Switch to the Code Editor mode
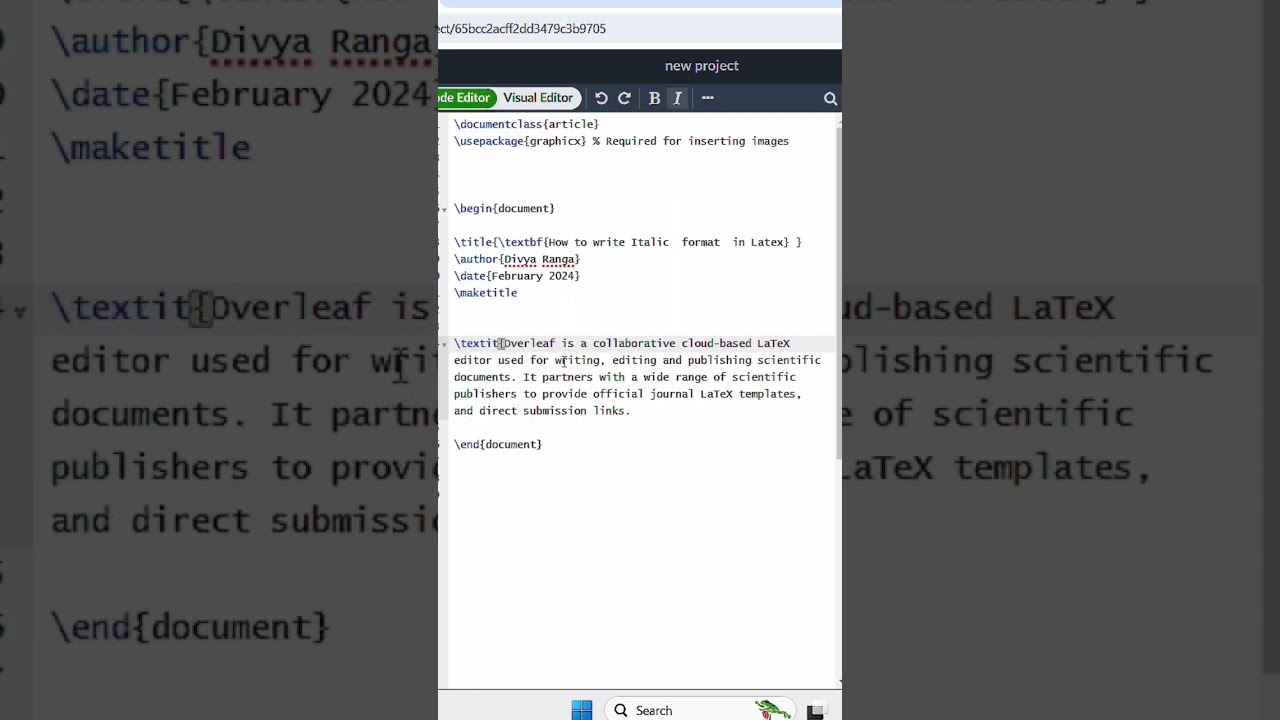The height and width of the screenshot is (720, 1280). click(465, 98)
